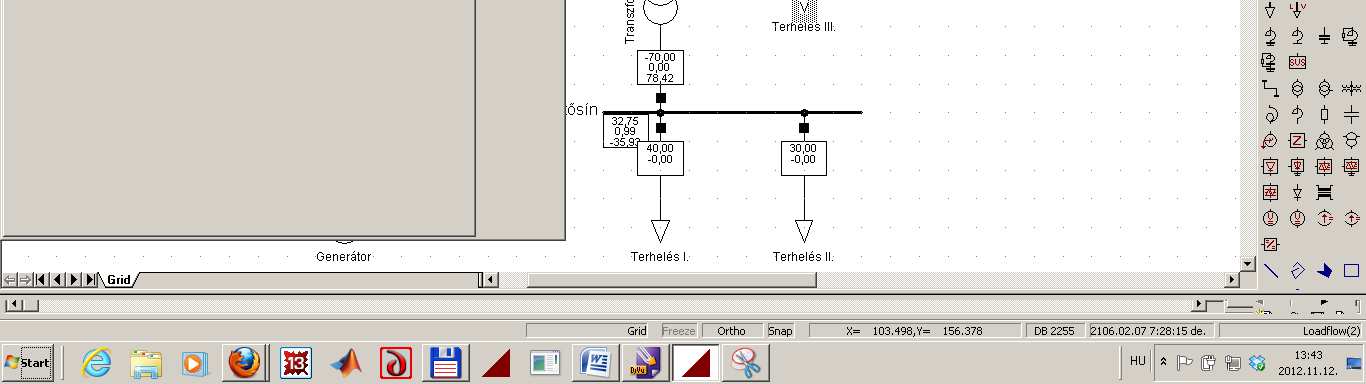Select the 32,75 busbar result box
Image resolution: width=1366 pixels, height=384 pixels.
click(625, 131)
